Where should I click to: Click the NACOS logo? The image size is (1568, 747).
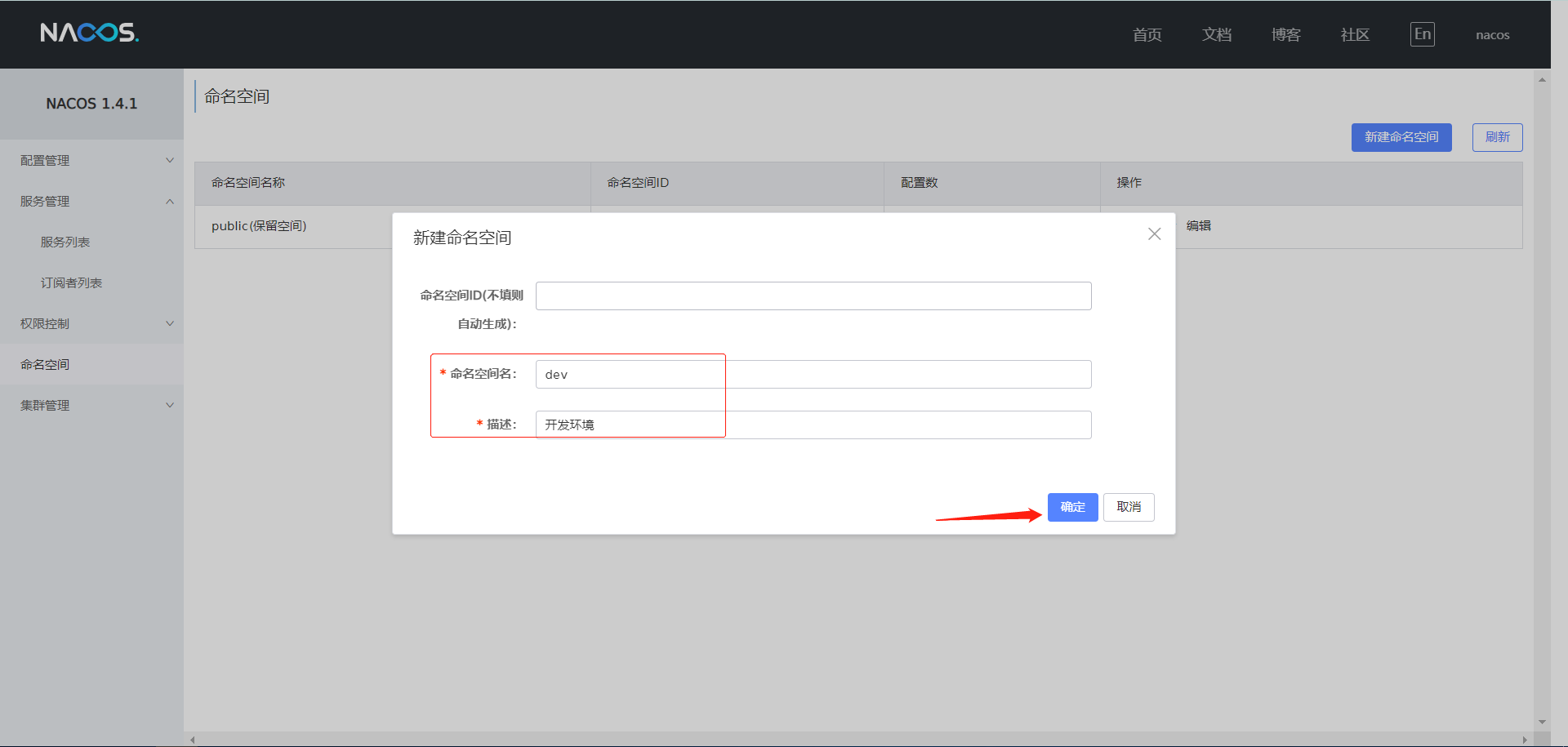pyautogui.click(x=90, y=33)
